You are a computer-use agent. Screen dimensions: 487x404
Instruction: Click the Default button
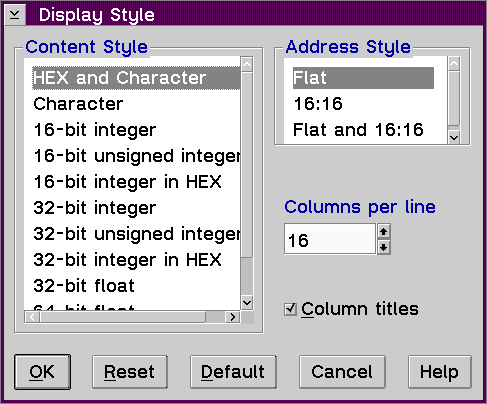point(233,372)
